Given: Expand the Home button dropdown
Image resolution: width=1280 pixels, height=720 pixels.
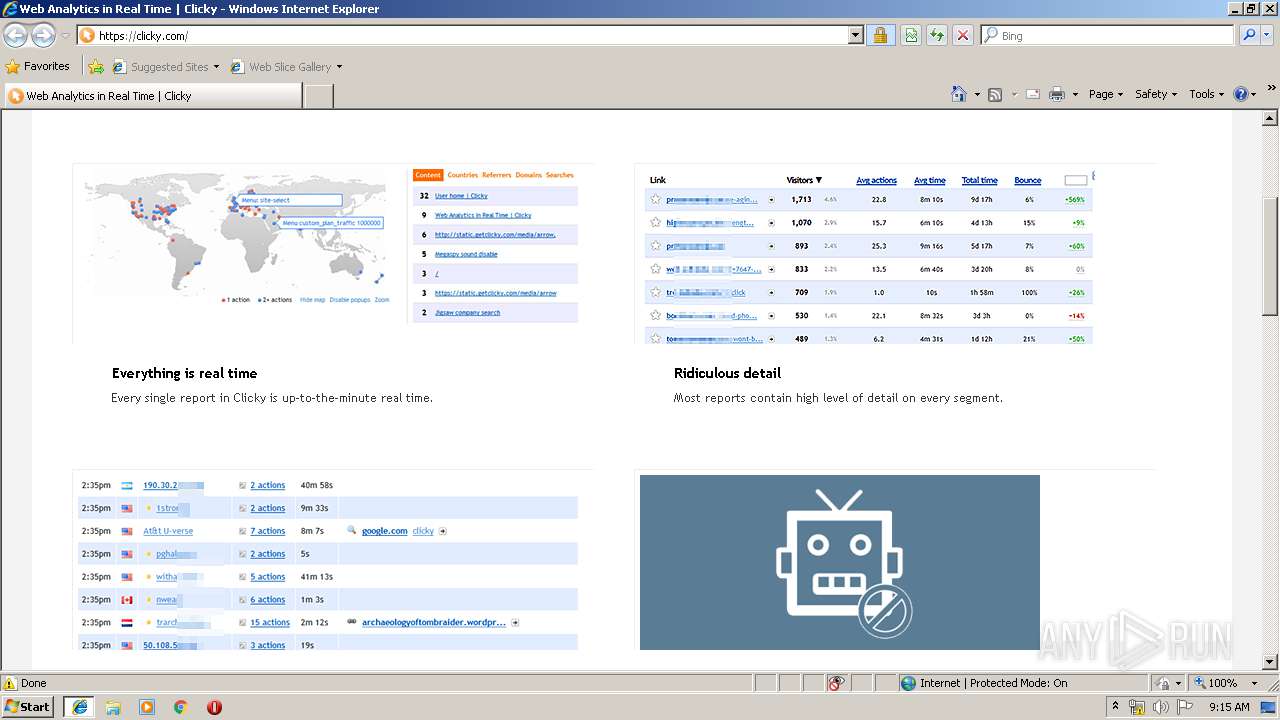Looking at the screenshot, I should point(975,94).
